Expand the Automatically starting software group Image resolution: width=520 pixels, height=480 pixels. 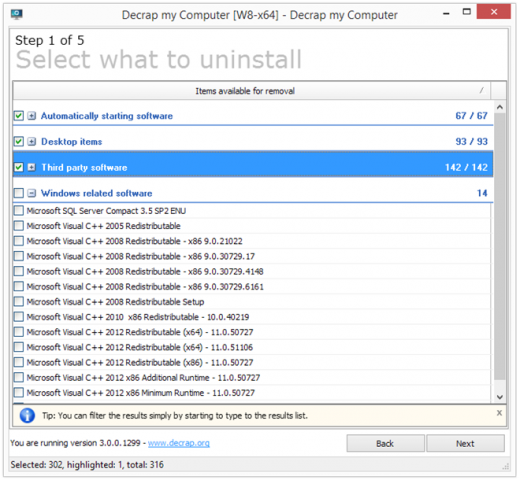click(32, 116)
